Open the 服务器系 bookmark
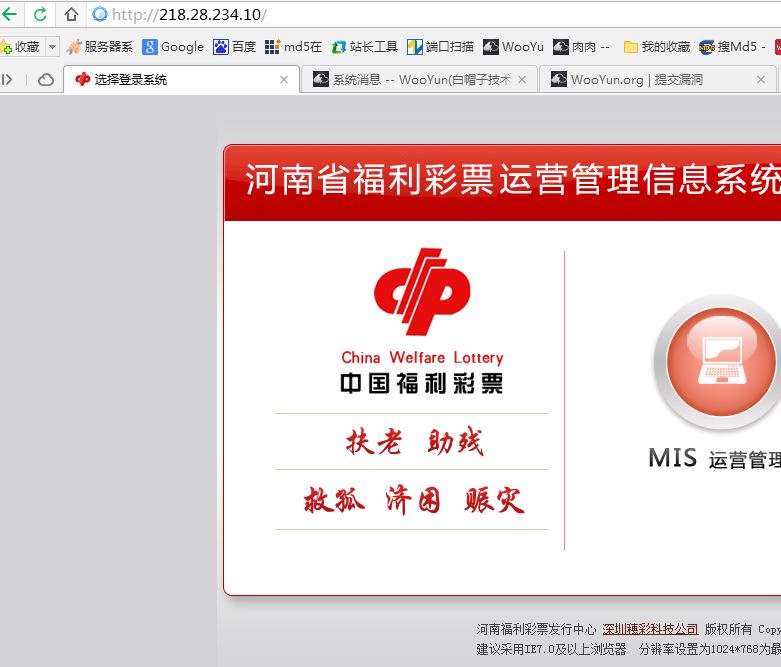781x667 pixels. 100,47
